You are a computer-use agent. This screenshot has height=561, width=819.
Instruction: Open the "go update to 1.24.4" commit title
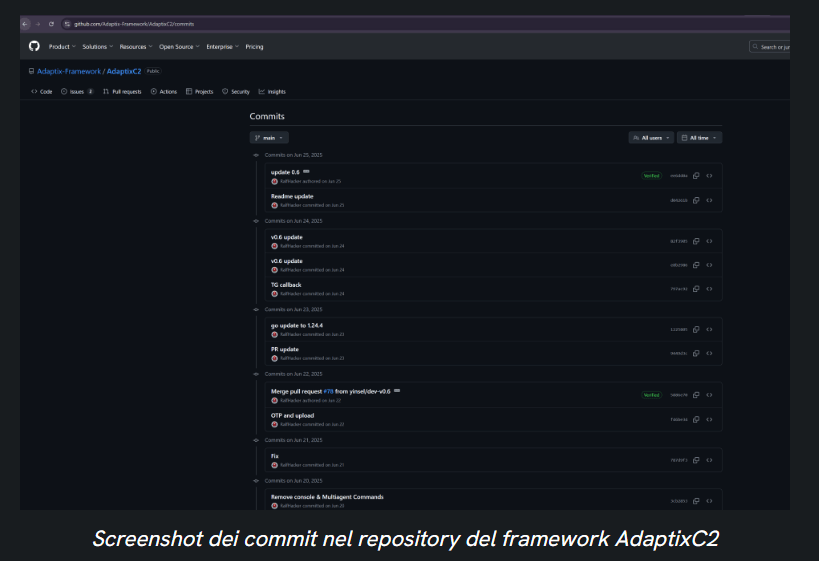(297, 325)
